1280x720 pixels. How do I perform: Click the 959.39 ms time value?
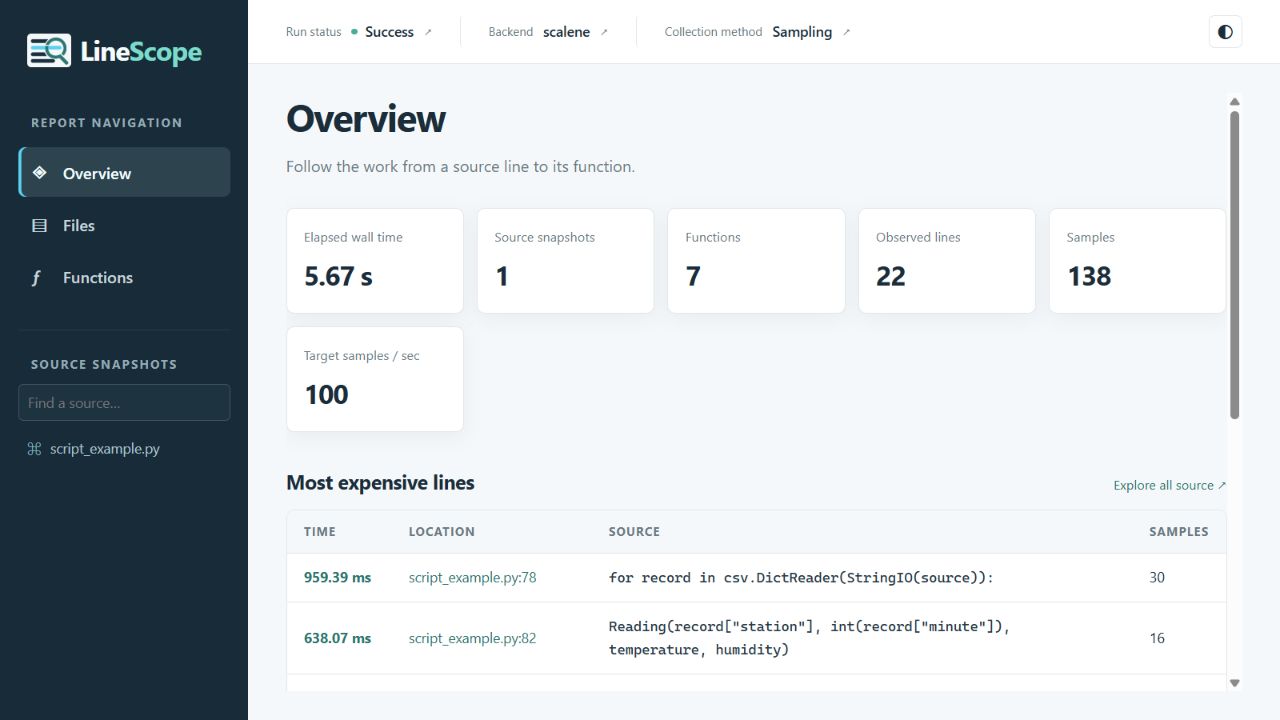(337, 577)
